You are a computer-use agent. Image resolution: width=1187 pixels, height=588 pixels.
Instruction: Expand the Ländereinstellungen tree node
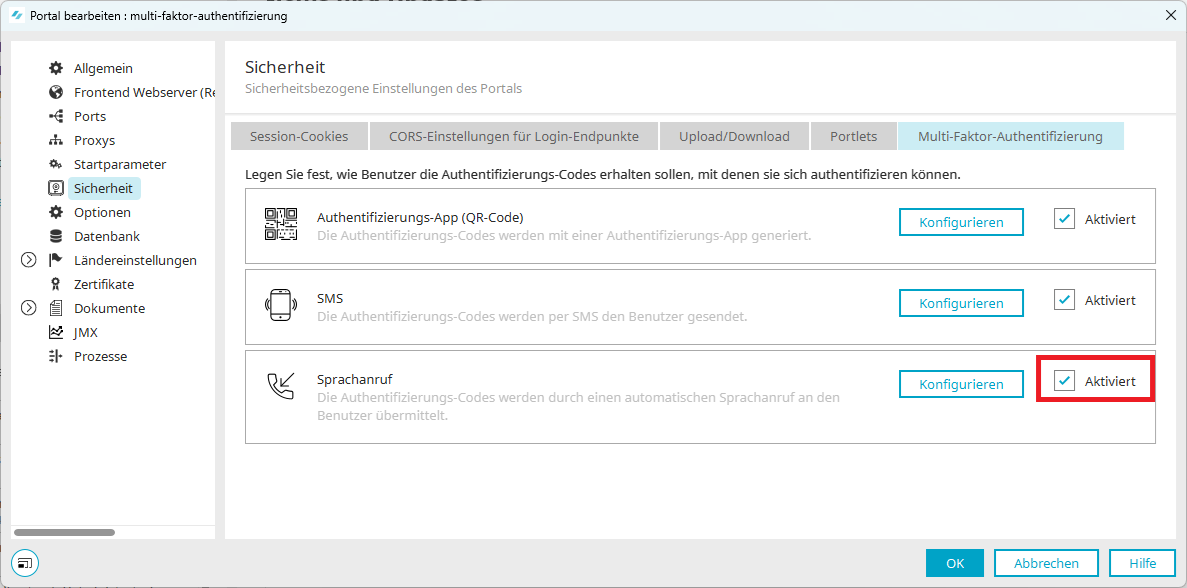tap(29, 260)
